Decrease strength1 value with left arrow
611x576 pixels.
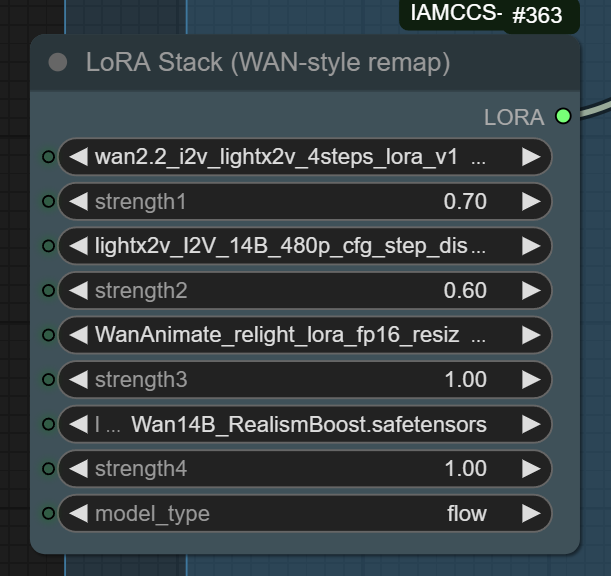pyautogui.click(x=76, y=202)
